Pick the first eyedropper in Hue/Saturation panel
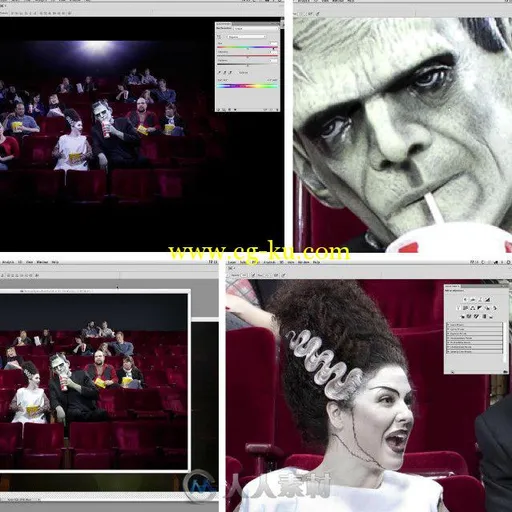The width and height of the screenshot is (512, 512). [219, 72]
